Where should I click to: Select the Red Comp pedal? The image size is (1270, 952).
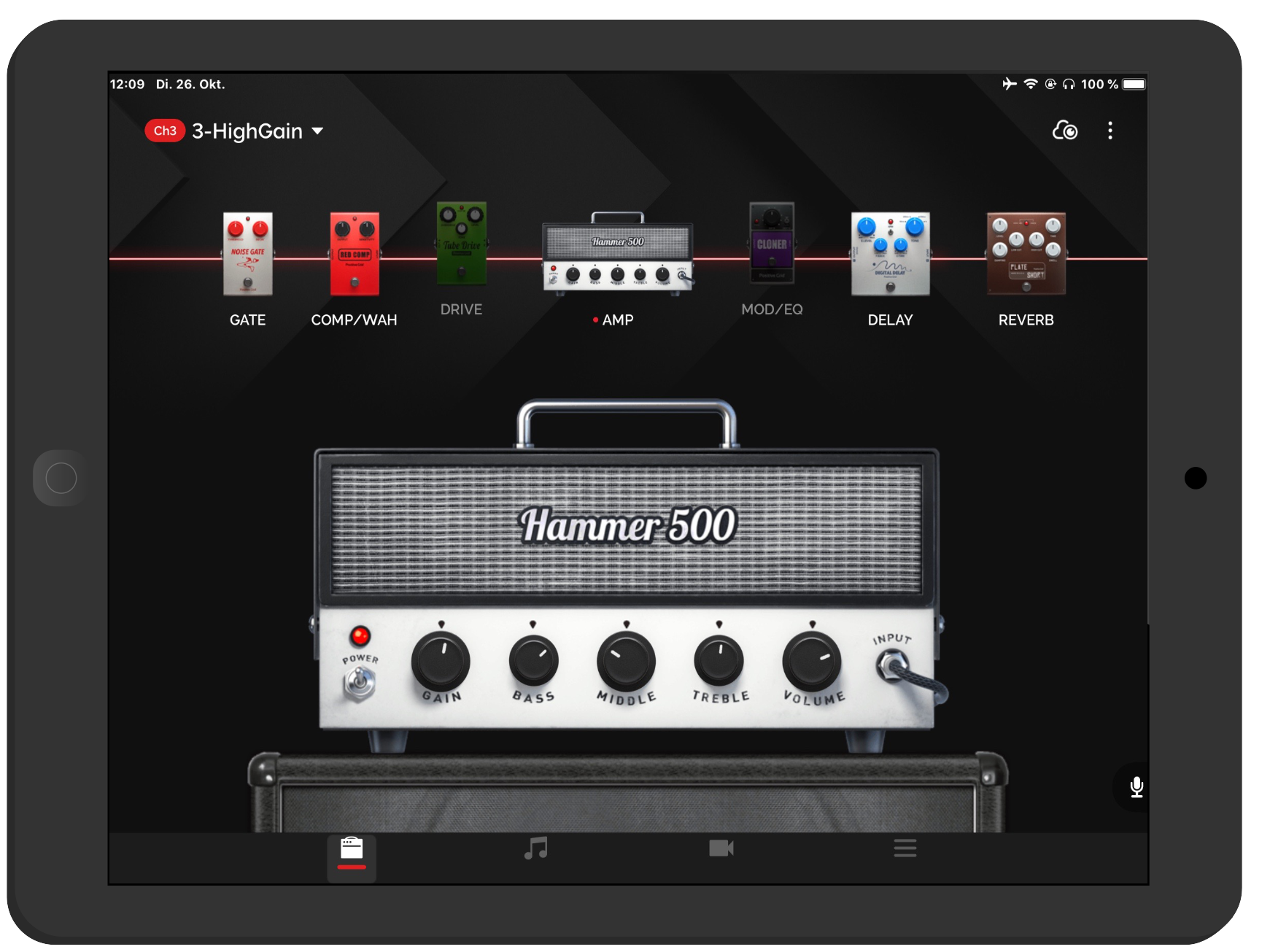point(355,254)
